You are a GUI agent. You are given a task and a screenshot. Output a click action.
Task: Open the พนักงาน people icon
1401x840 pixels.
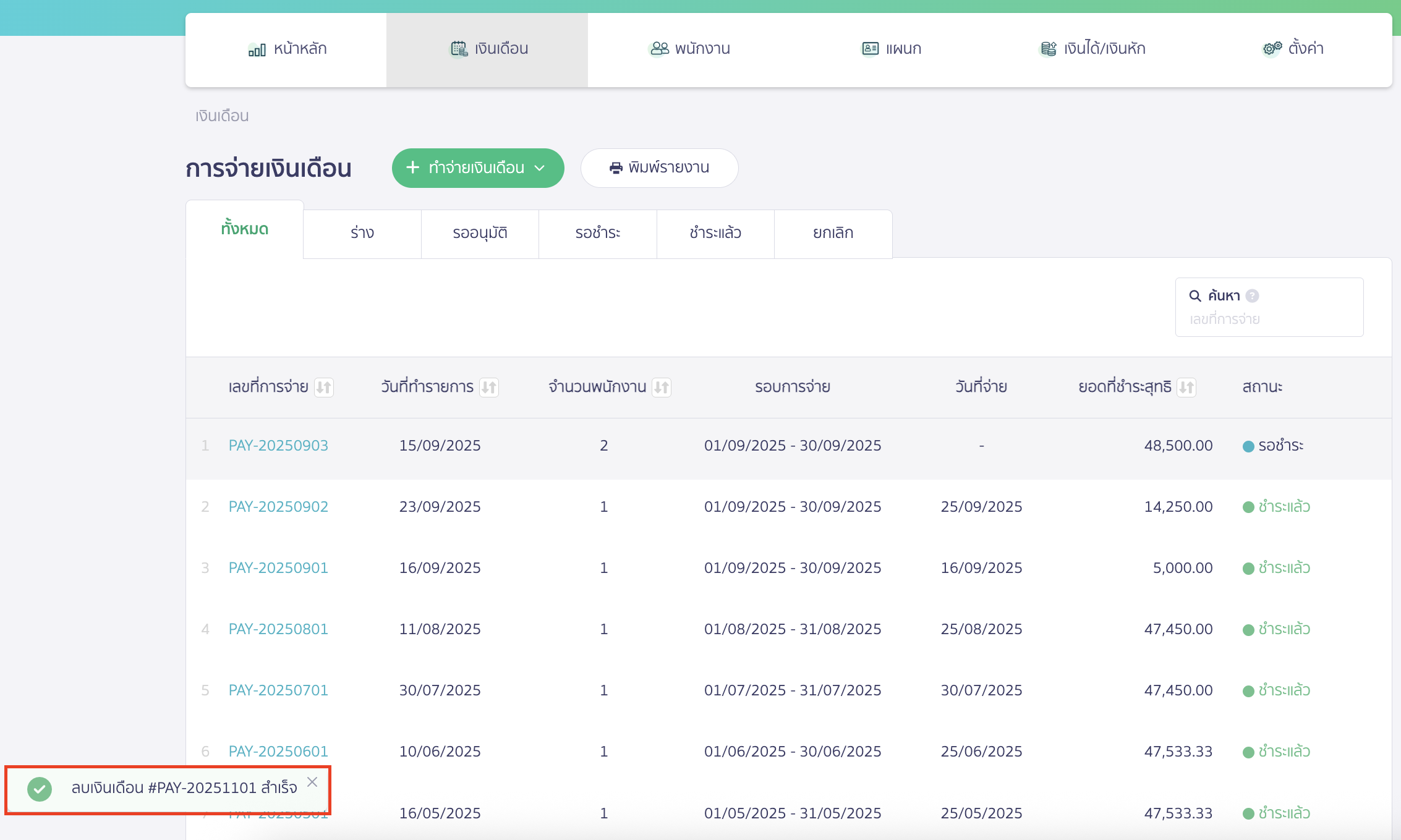tap(660, 48)
